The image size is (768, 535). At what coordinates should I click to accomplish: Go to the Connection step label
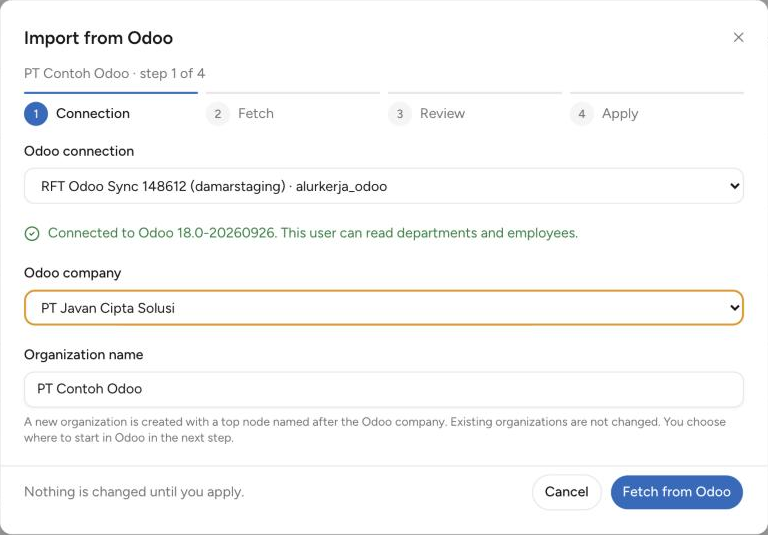[93, 114]
